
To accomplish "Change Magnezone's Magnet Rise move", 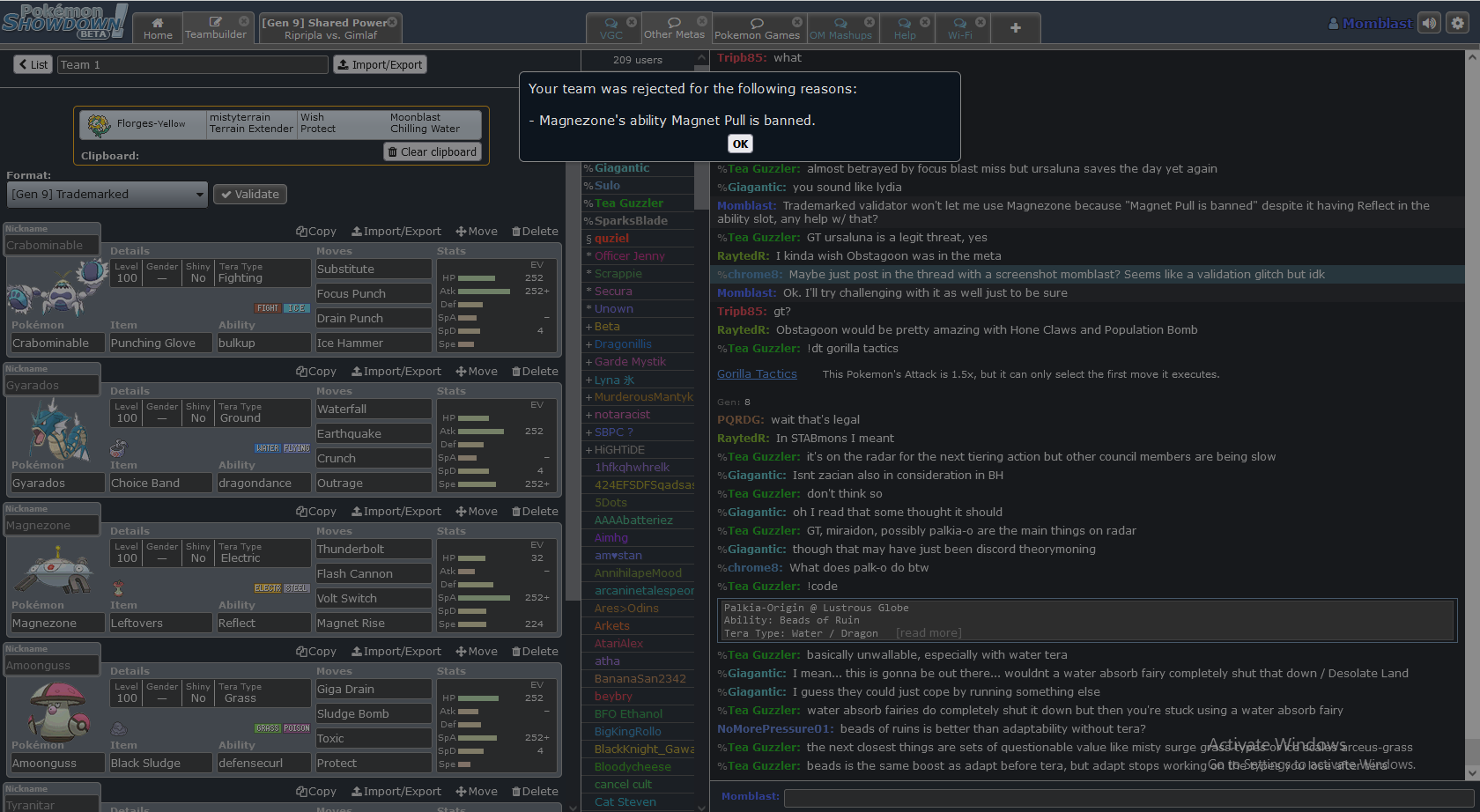I will [374, 623].
